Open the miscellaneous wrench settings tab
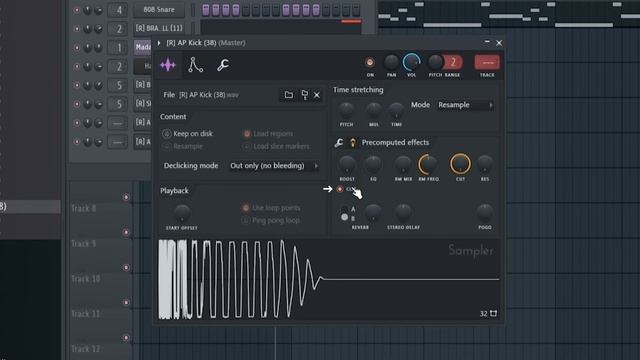 pyautogui.click(x=222, y=65)
